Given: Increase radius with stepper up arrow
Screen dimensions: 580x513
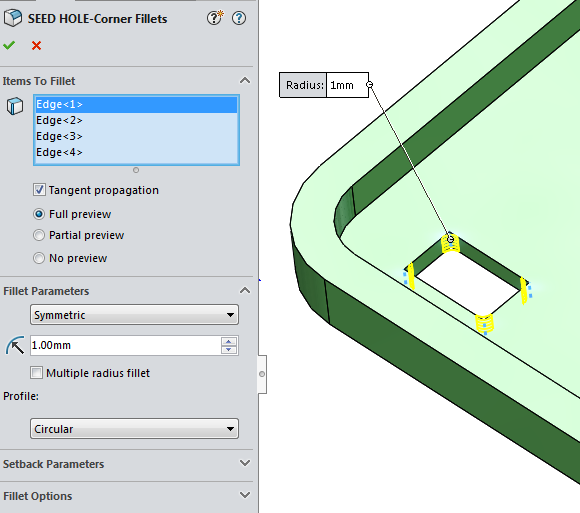Looking at the screenshot, I should [x=229, y=341].
